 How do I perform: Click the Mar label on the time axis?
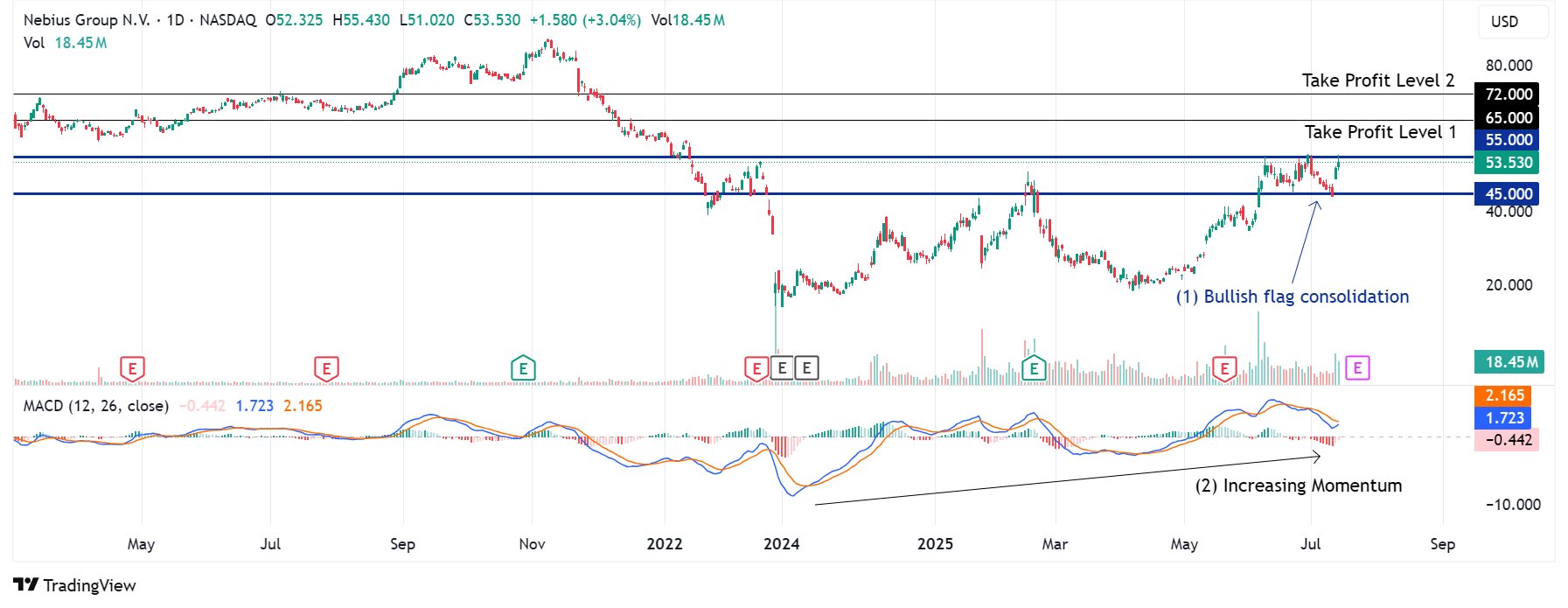[x=1055, y=544]
